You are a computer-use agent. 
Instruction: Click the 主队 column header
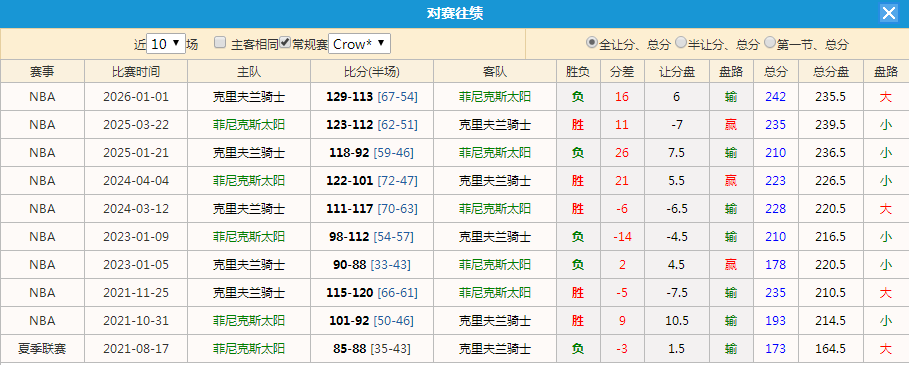pos(249,71)
